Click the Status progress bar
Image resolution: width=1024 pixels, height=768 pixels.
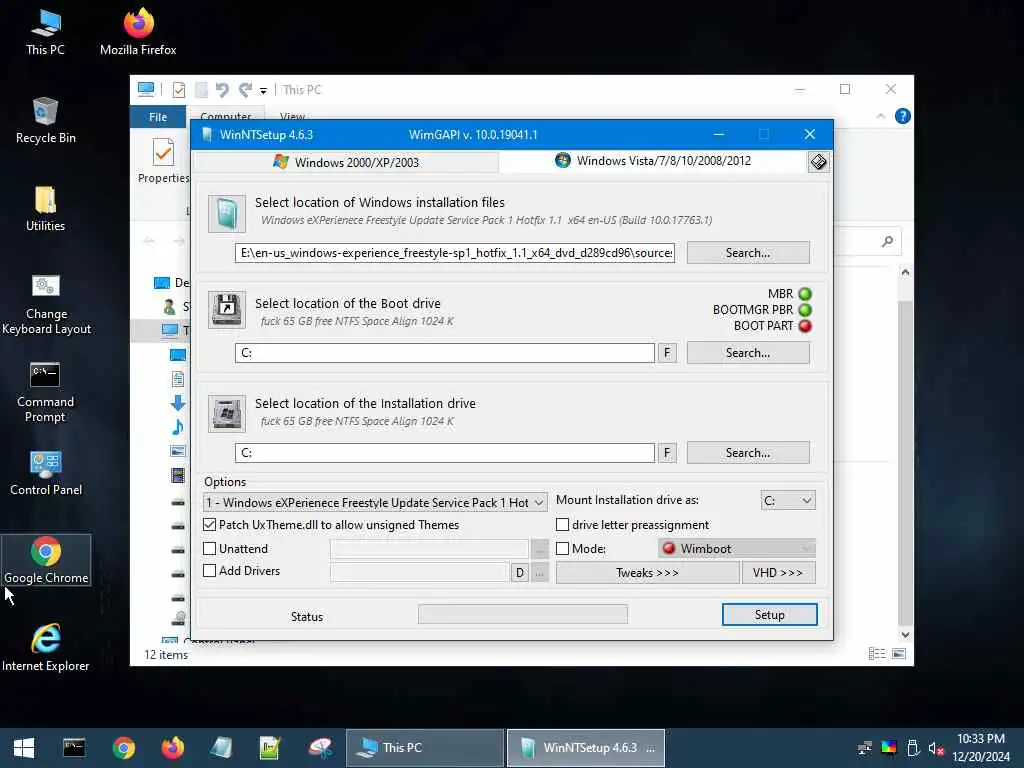(522, 614)
